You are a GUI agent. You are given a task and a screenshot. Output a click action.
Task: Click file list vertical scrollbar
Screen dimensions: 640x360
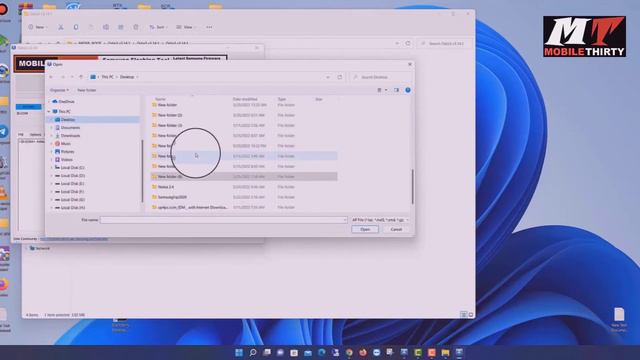pos(412,187)
